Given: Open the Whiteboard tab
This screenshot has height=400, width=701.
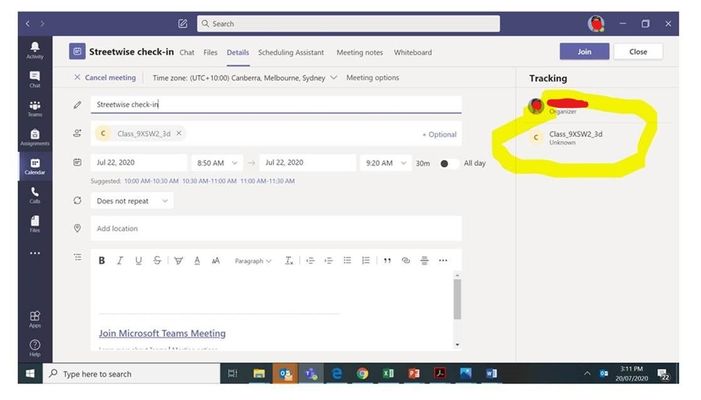Looking at the screenshot, I should click(x=413, y=52).
